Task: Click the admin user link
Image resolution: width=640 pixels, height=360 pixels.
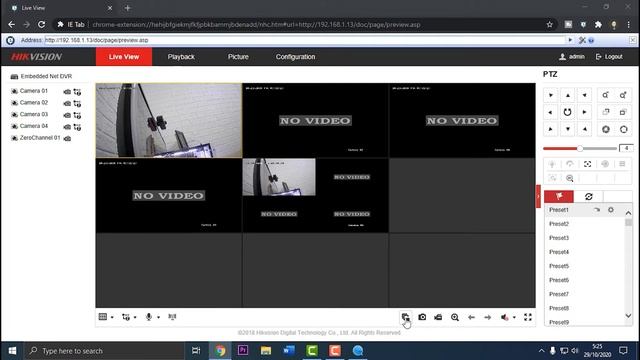Action: click(x=572, y=57)
